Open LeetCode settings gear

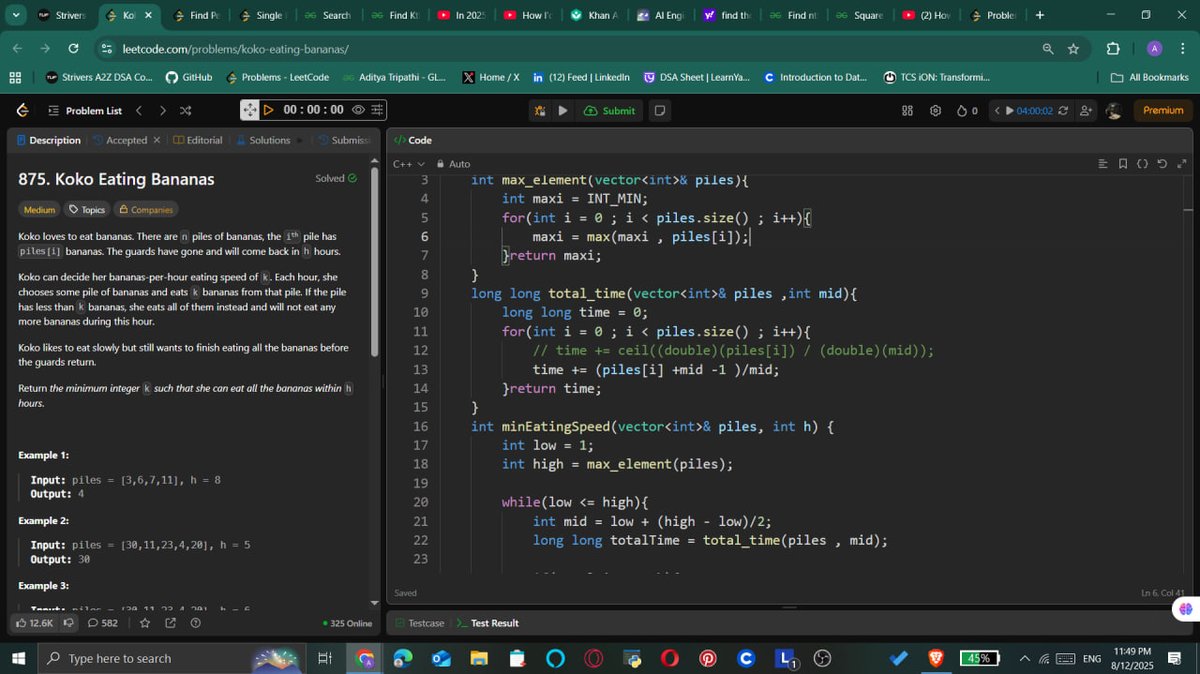coord(936,111)
